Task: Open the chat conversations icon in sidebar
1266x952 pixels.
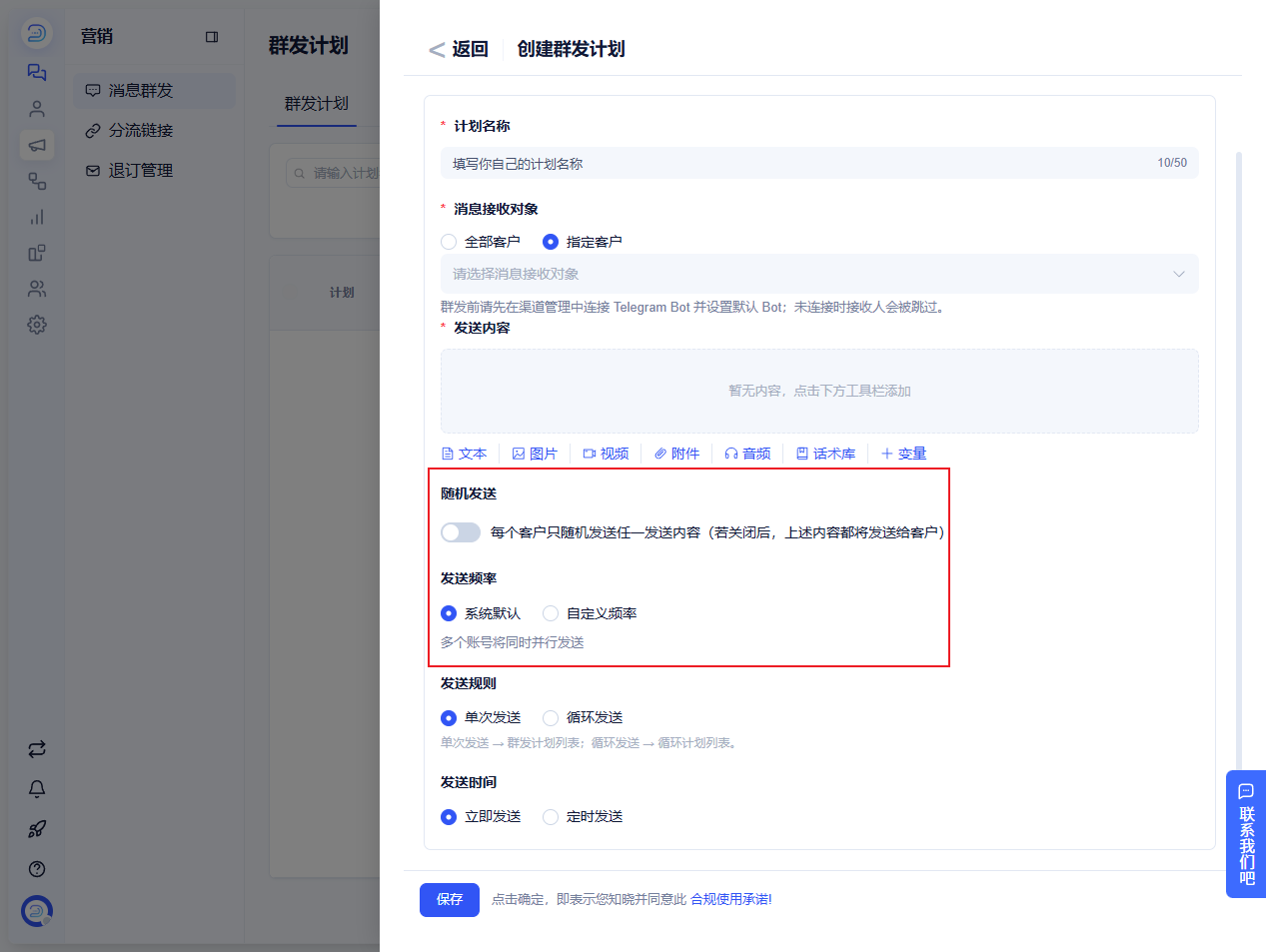Action: (x=37, y=72)
